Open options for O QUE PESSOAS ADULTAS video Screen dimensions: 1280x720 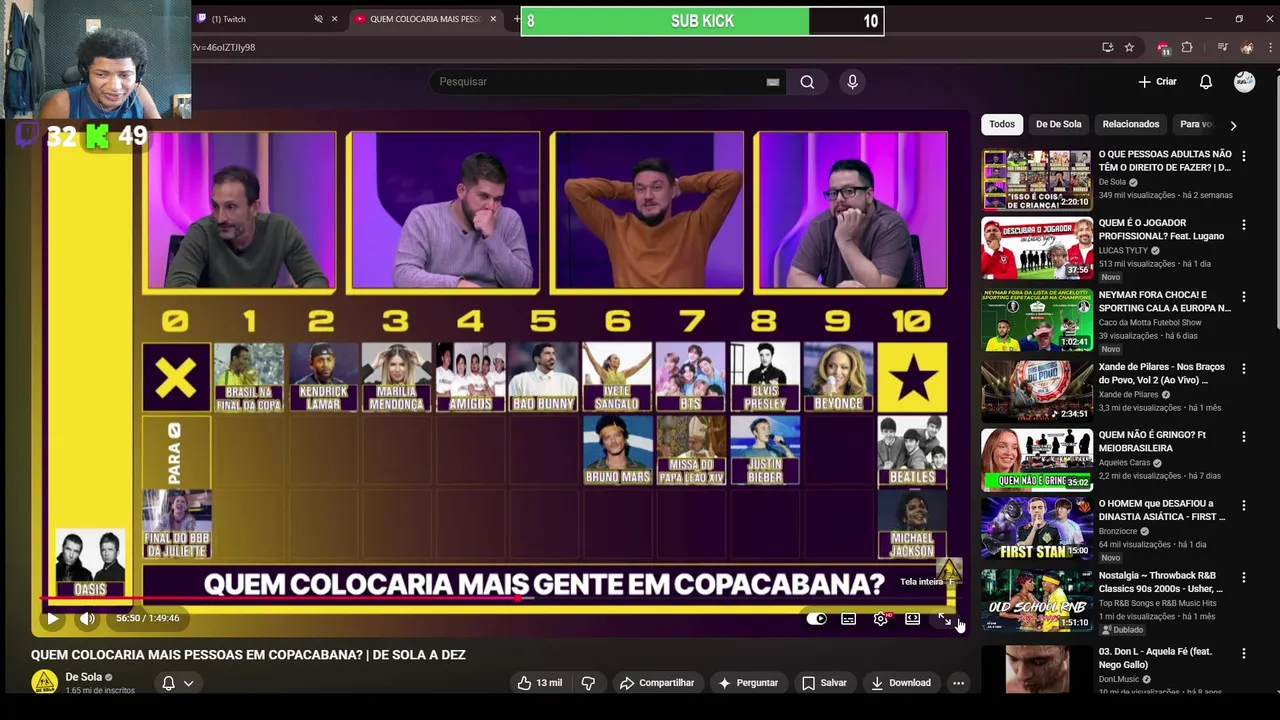click(x=1244, y=156)
